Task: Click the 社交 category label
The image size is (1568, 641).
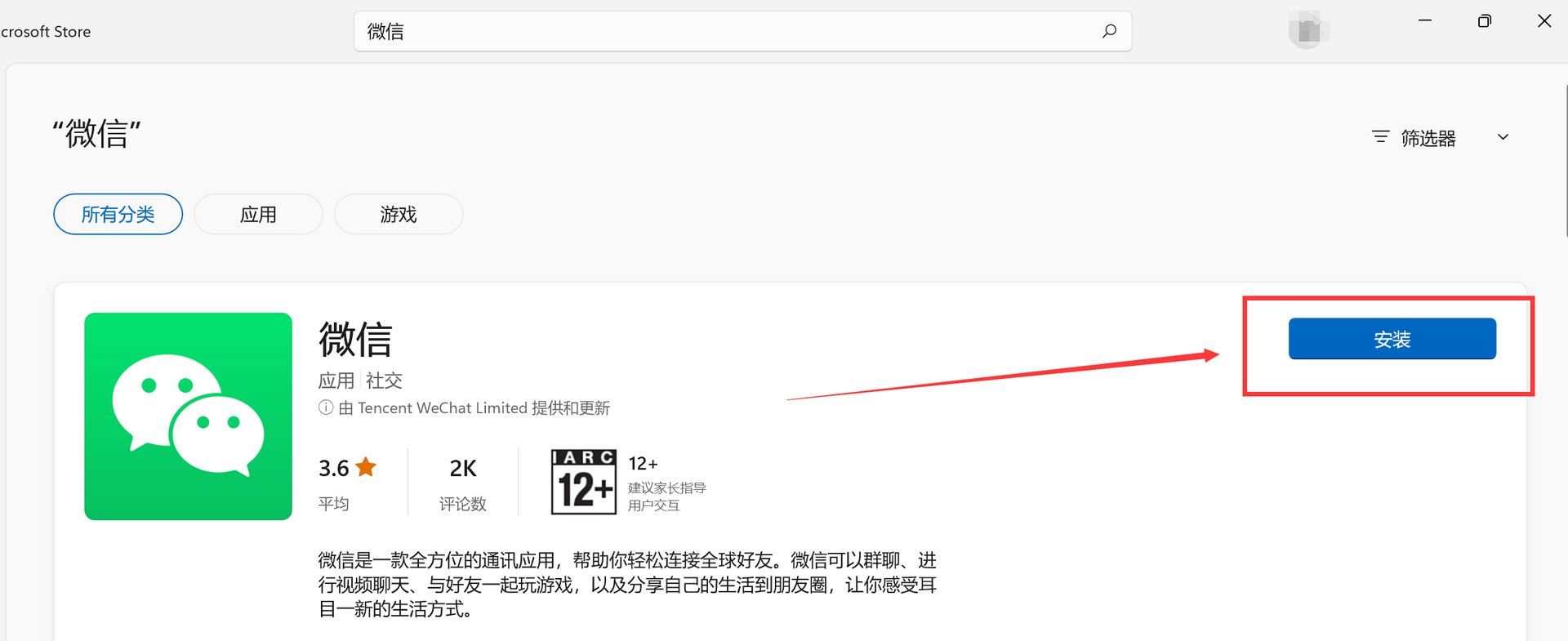Action: click(x=384, y=381)
